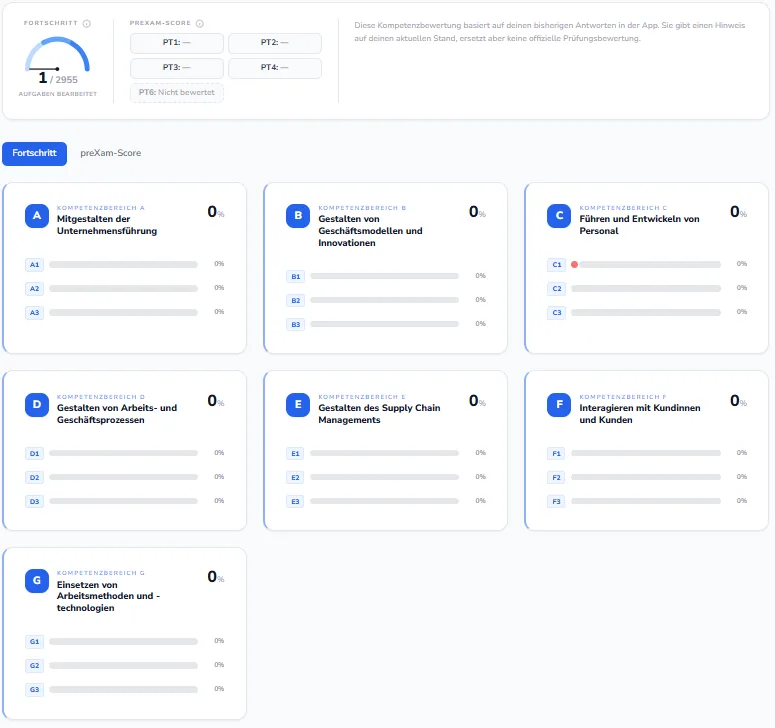Click the blue E badge of Kompetenzbereich E

pos(298,405)
